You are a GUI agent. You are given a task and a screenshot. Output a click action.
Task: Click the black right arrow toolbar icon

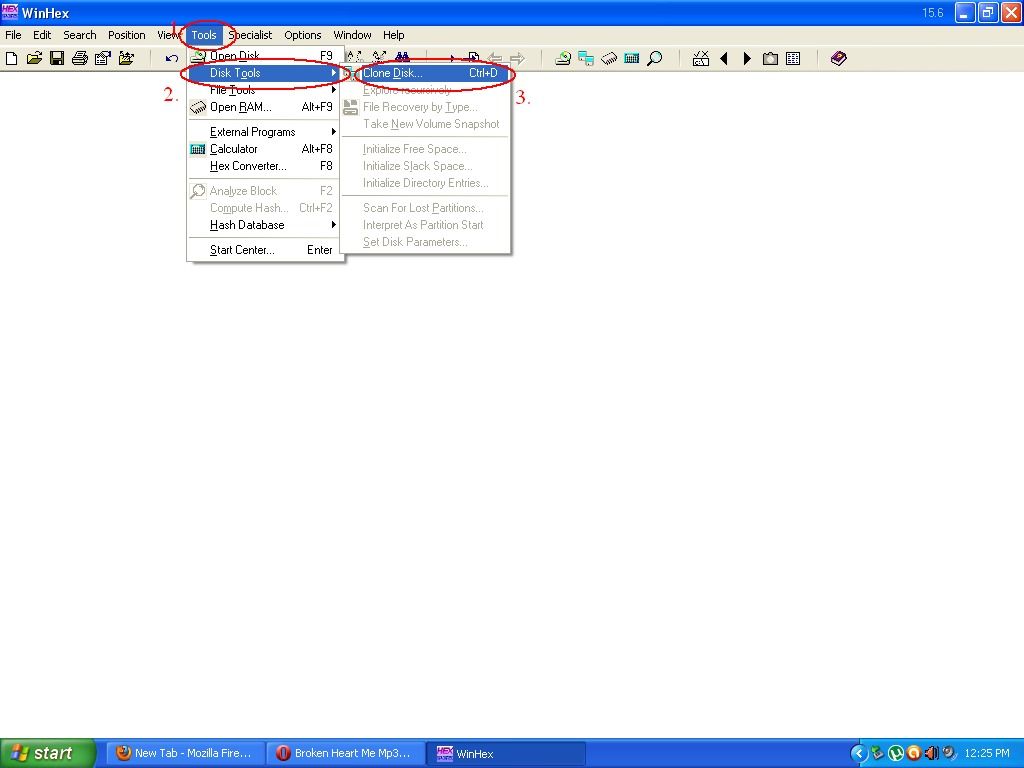[747, 59]
